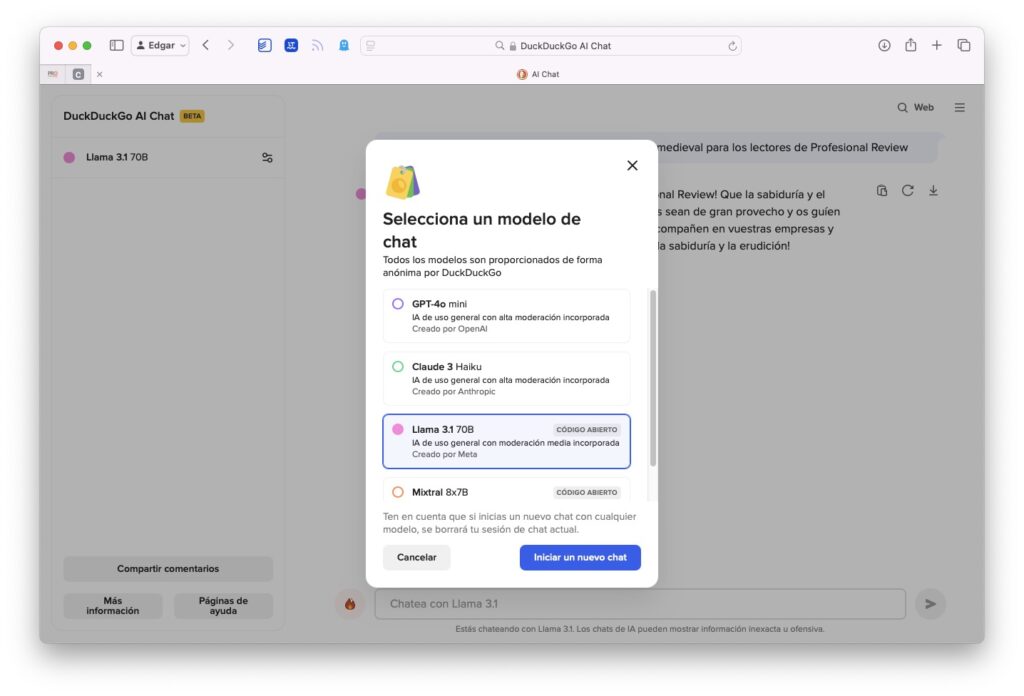Screen dimensions: 1024x696
Task: Click Creado por Anthropic text
Action: click(x=453, y=392)
